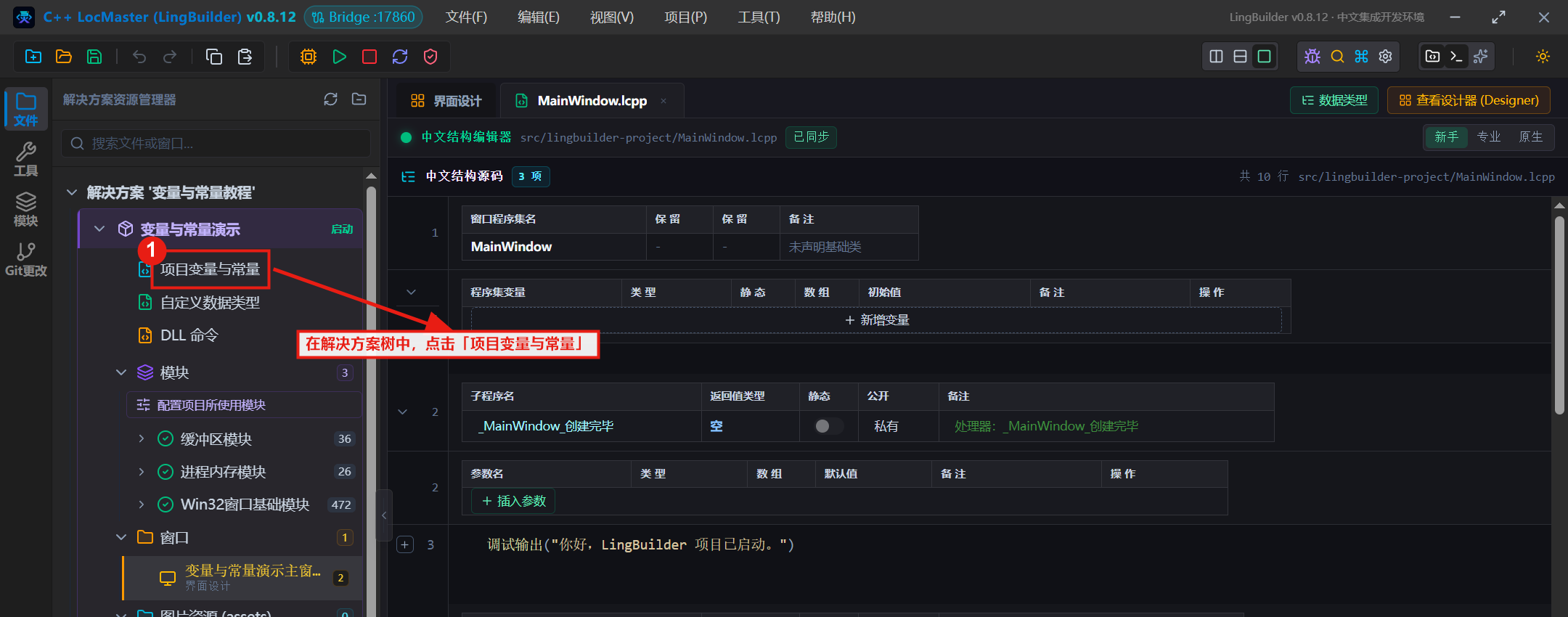Refresh the solution explorer
This screenshot has width=1568, height=617.
tap(331, 99)
